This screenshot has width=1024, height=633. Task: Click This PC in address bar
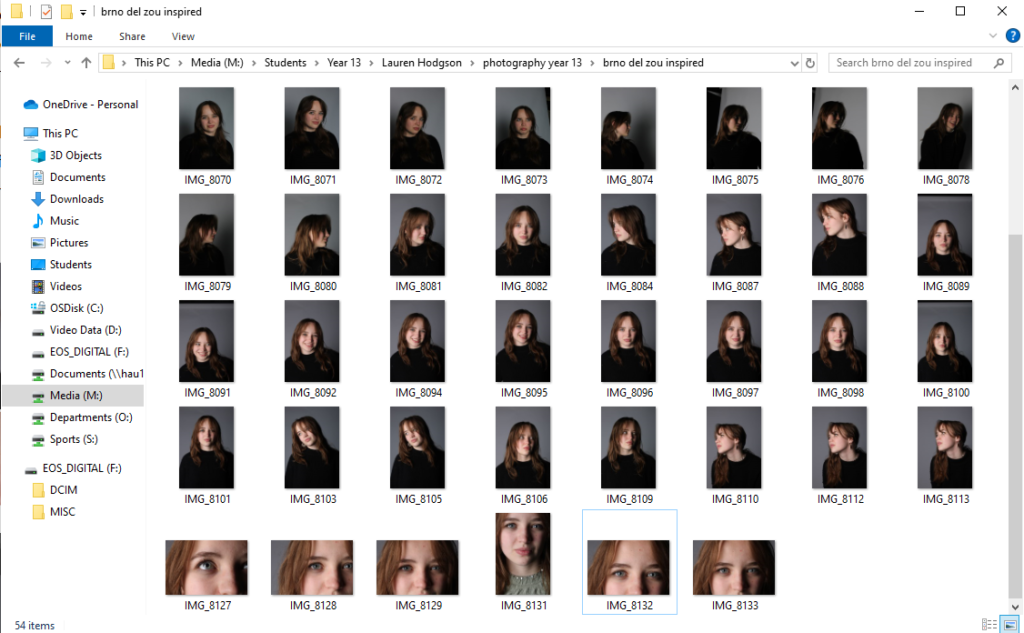152,63
